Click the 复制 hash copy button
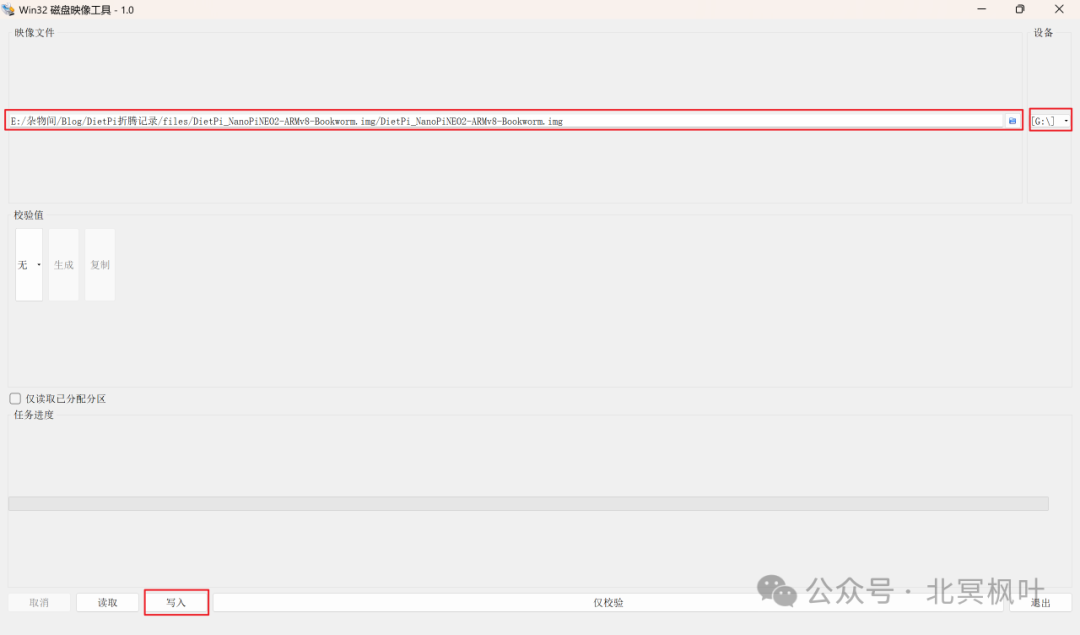The image size is (1080, 635). [100, 265]
